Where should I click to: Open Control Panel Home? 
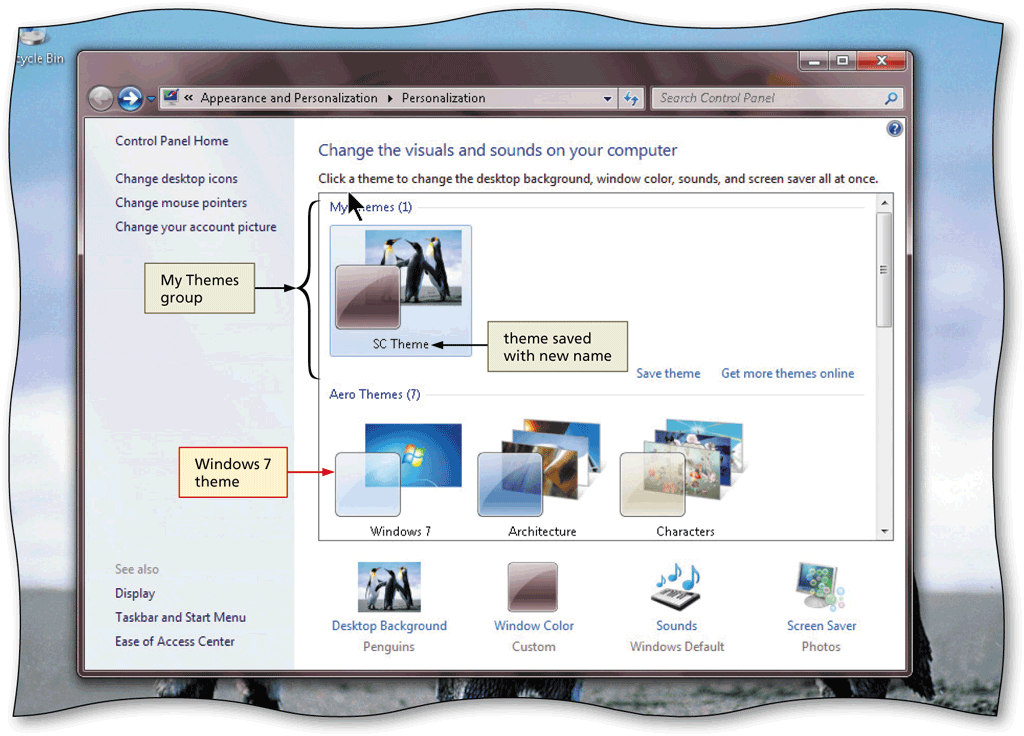(x=172, y=141)
